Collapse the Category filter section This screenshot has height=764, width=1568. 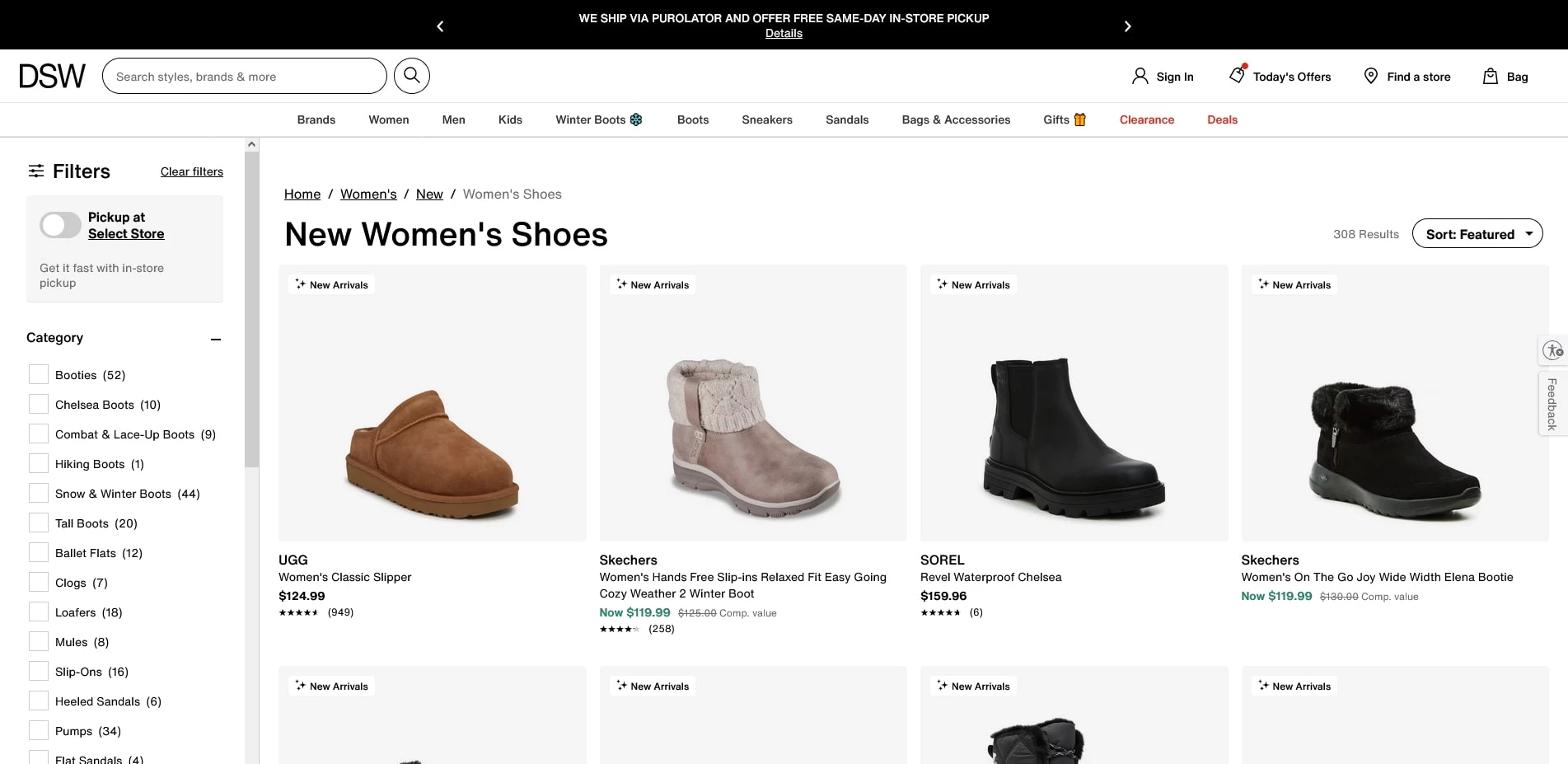[x=216, y=340]
